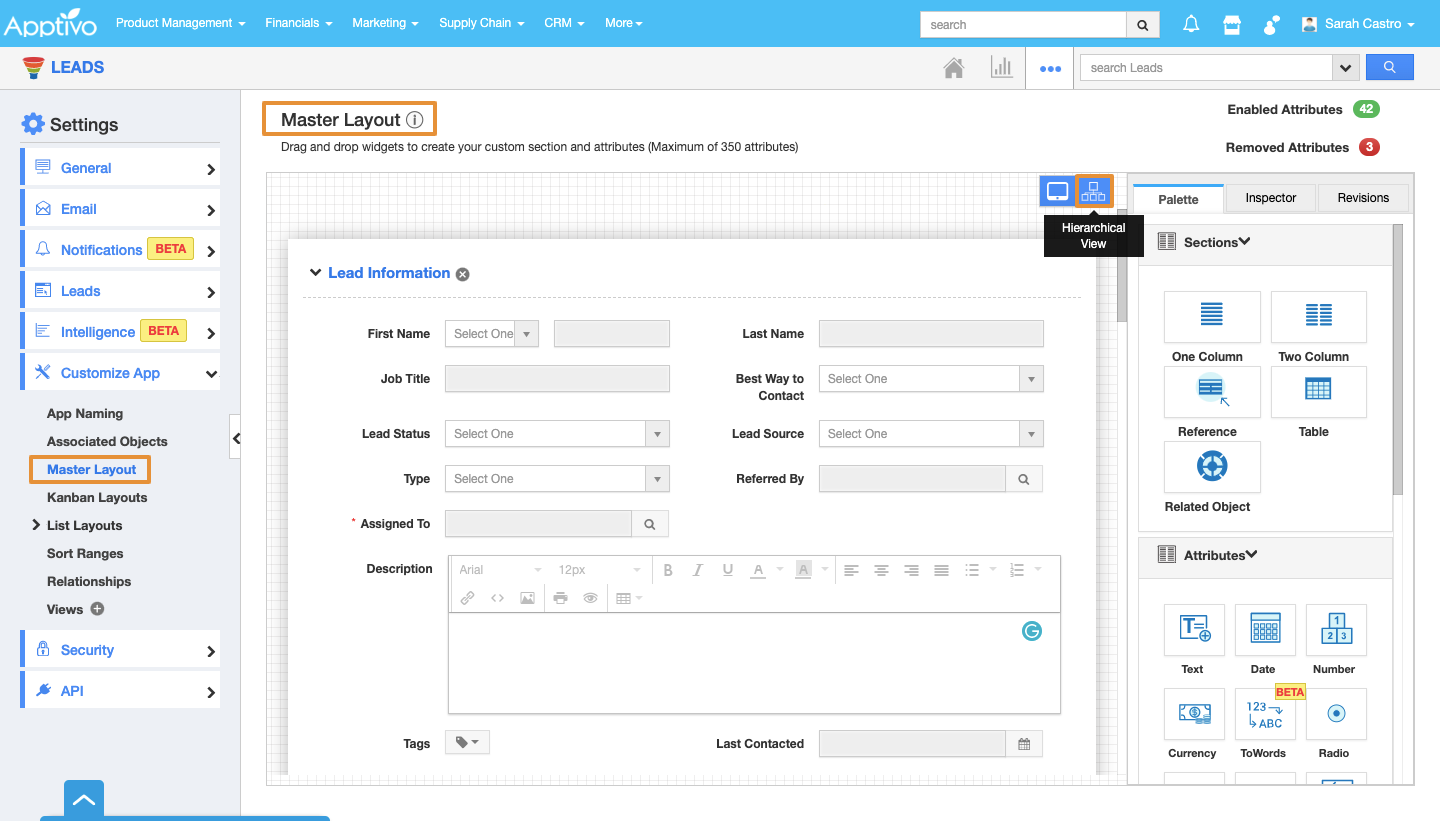The image size is (1440, 821).
Task: Click the Date attribute widget
Action: (1264, 630)
